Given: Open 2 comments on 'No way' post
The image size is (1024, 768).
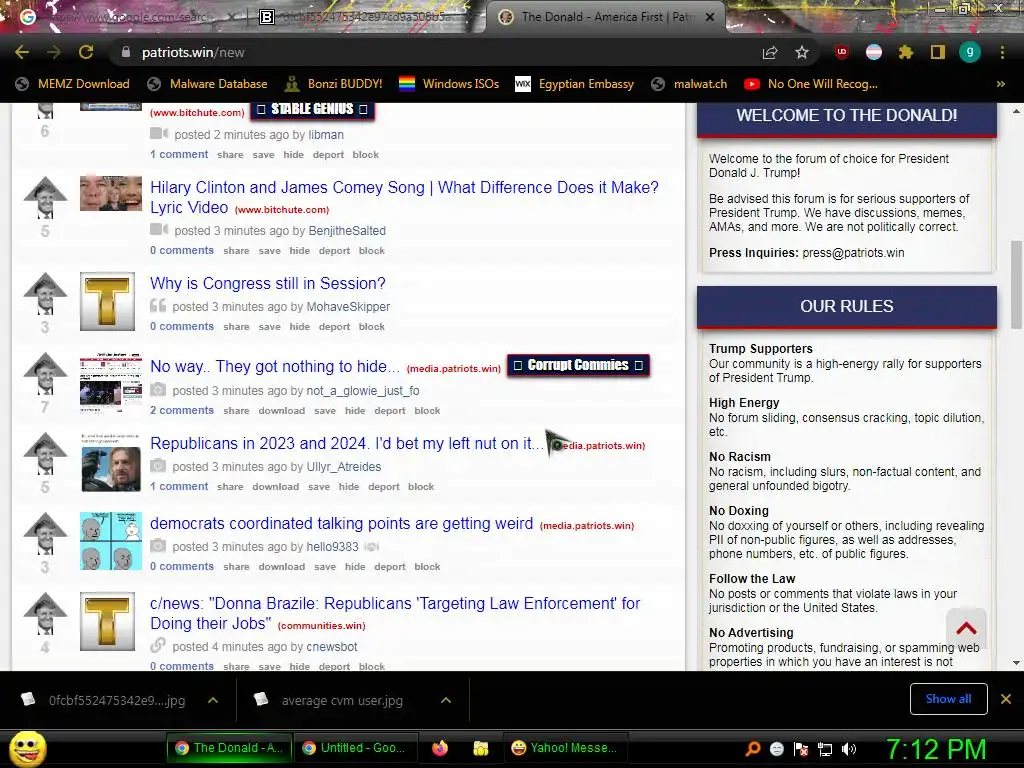Looking at the screenshot, I should point(182,410).
